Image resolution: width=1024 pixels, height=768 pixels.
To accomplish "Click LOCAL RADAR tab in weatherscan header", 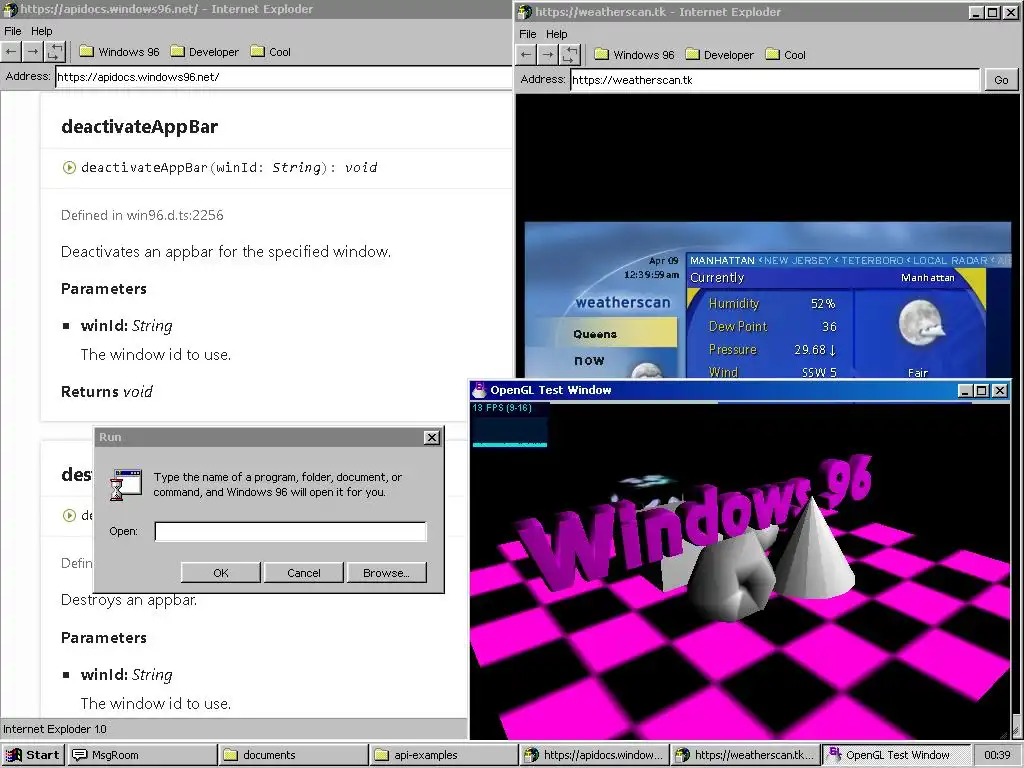I will click(950, 260).
